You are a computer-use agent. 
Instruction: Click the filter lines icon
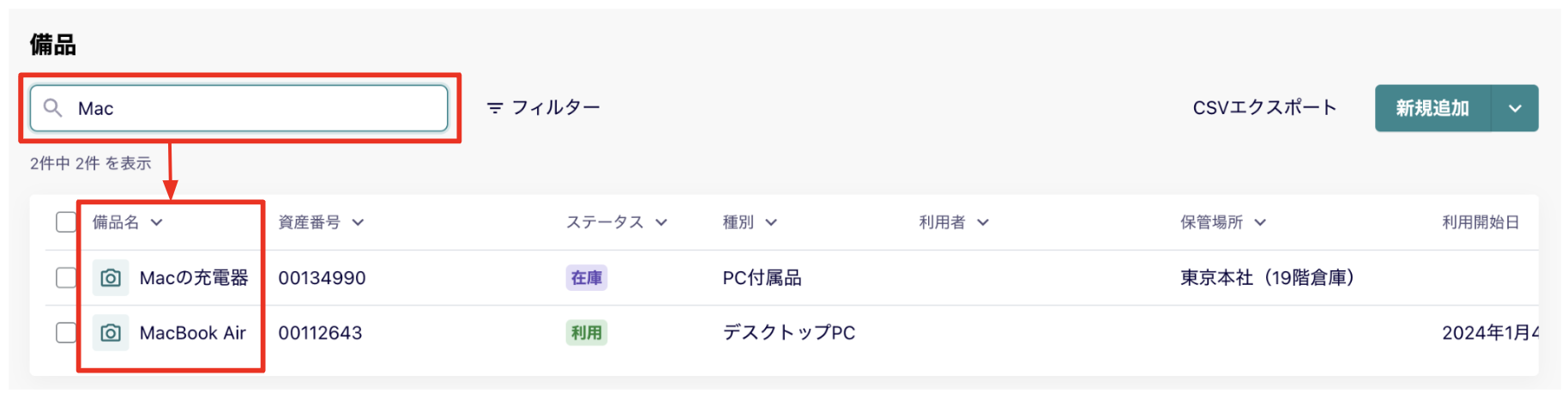click(495, 108)
